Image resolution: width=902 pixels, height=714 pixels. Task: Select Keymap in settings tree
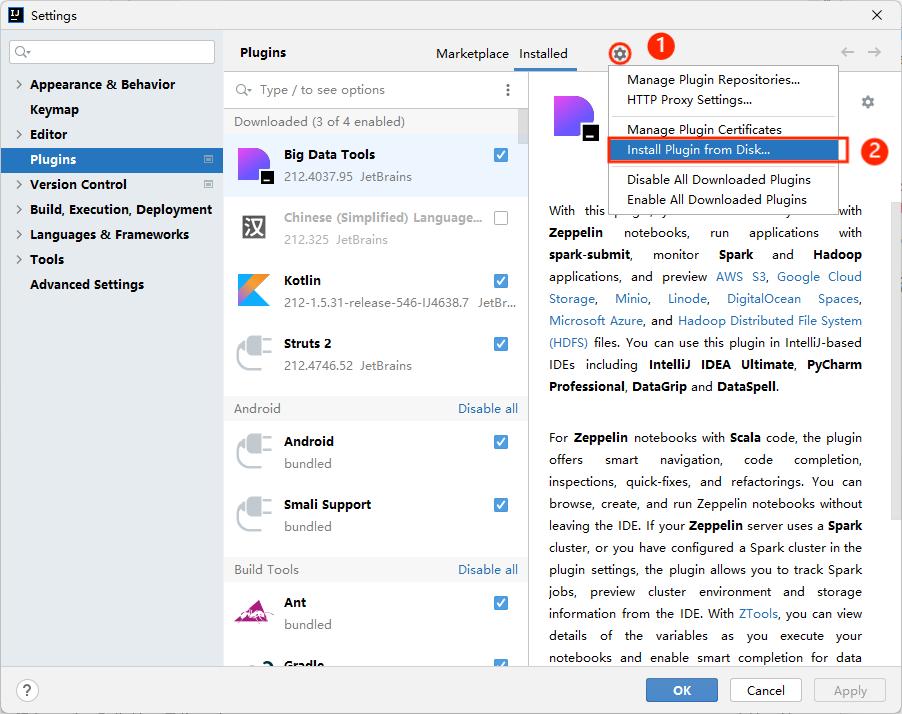pos(54,109)
